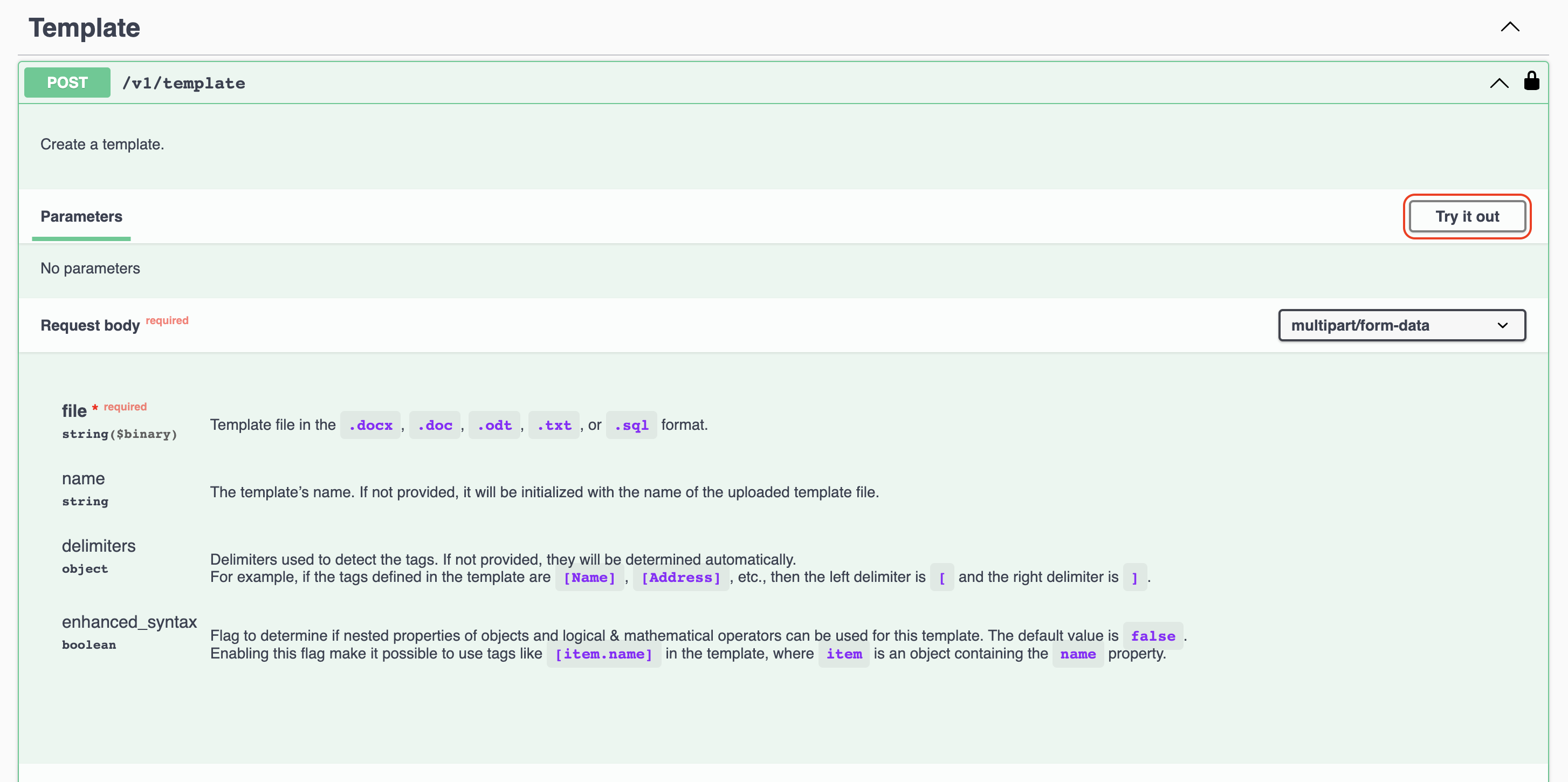Select the Parameters tab

(81, 216)
